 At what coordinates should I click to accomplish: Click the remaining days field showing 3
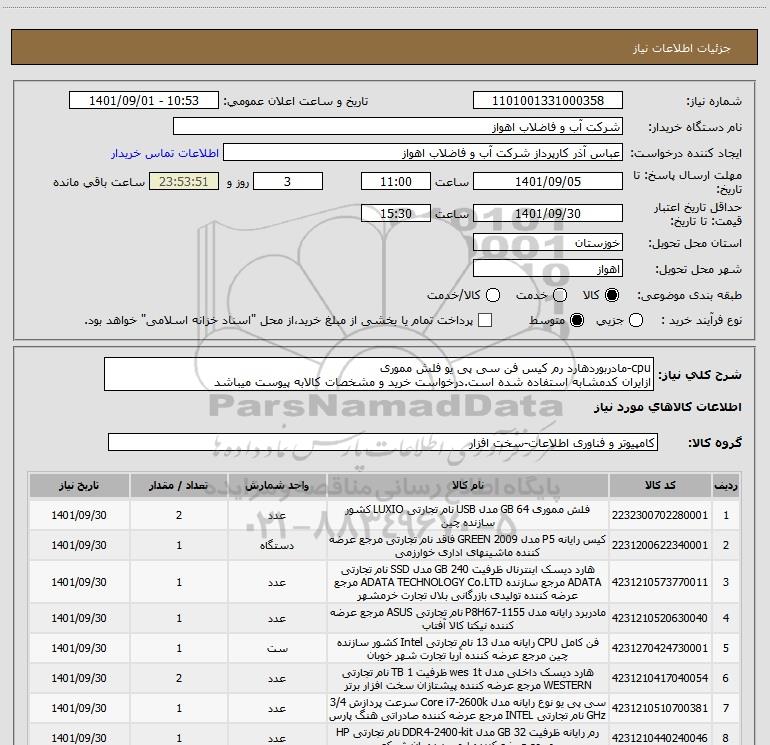tap(288, 181)
